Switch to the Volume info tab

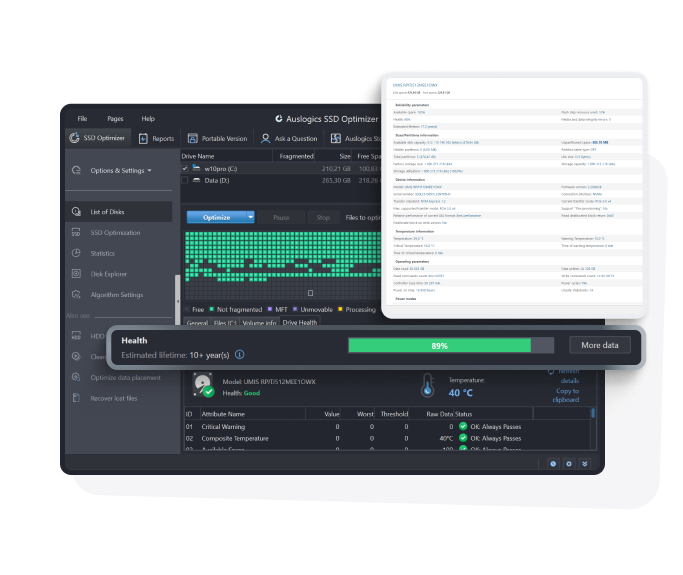pos(260,323)
